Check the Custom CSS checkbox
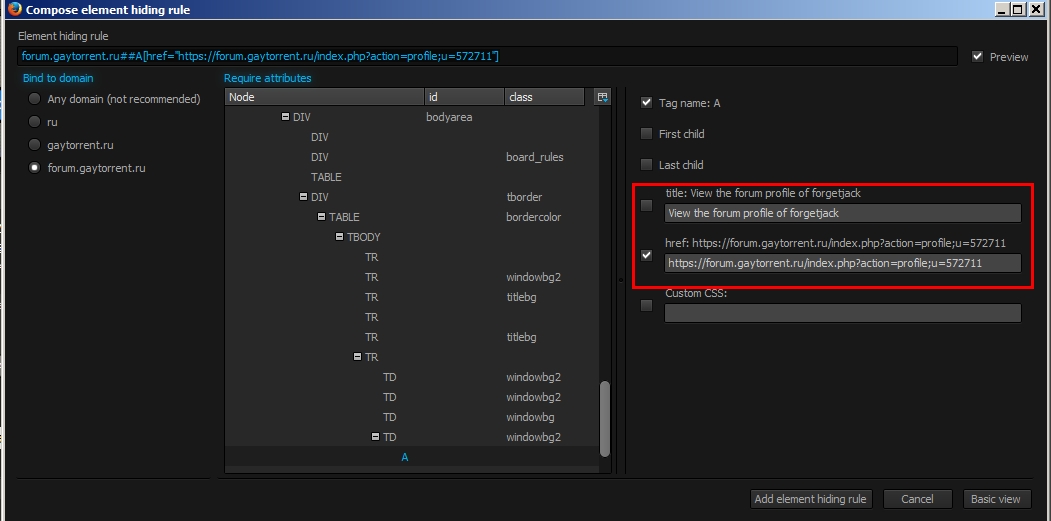Viewport: 1051px width, 521px height. tap(646, 305)
